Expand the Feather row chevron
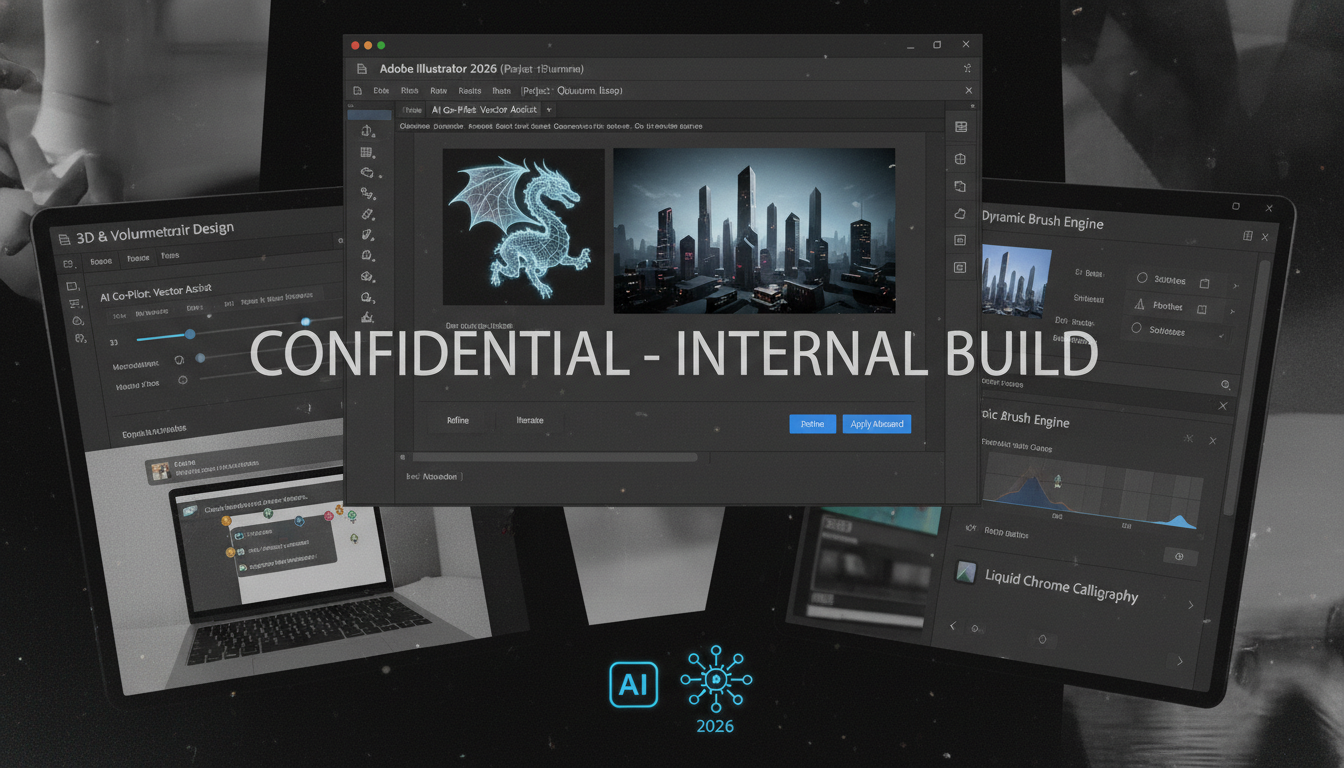Viewport: 1344px width, 768px height. point(1232,310)
